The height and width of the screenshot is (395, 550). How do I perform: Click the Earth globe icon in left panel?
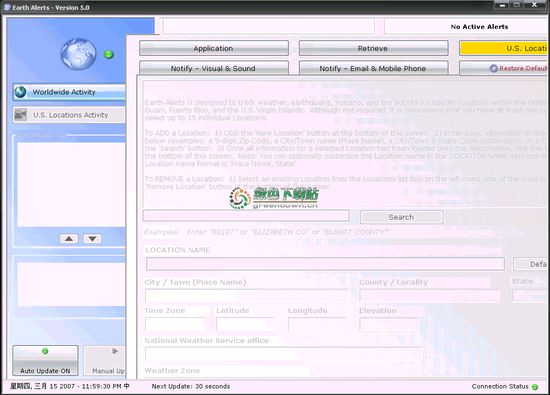tap(79, 54)
